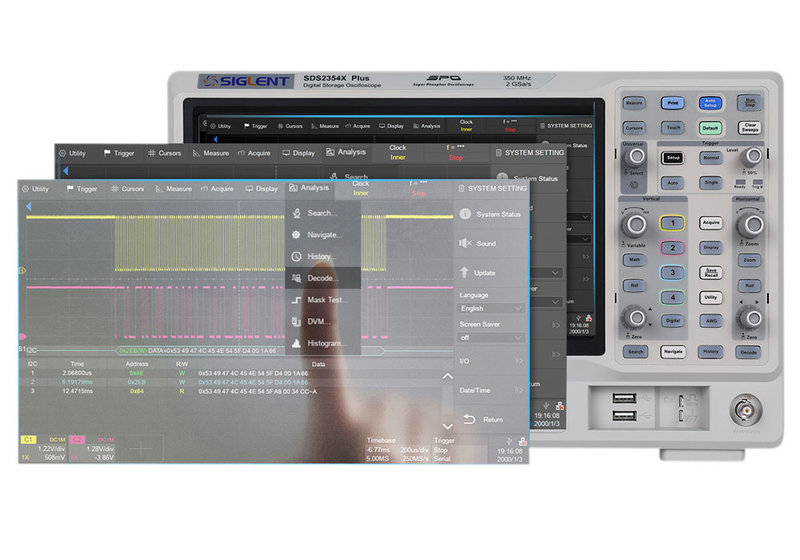Choose History... in the Analysis menu
This screenshot has height=560, width=800.
click(323, 257)
